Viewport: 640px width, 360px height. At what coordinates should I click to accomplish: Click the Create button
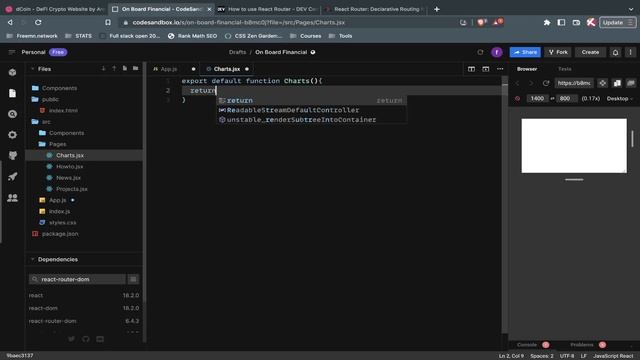590,52
